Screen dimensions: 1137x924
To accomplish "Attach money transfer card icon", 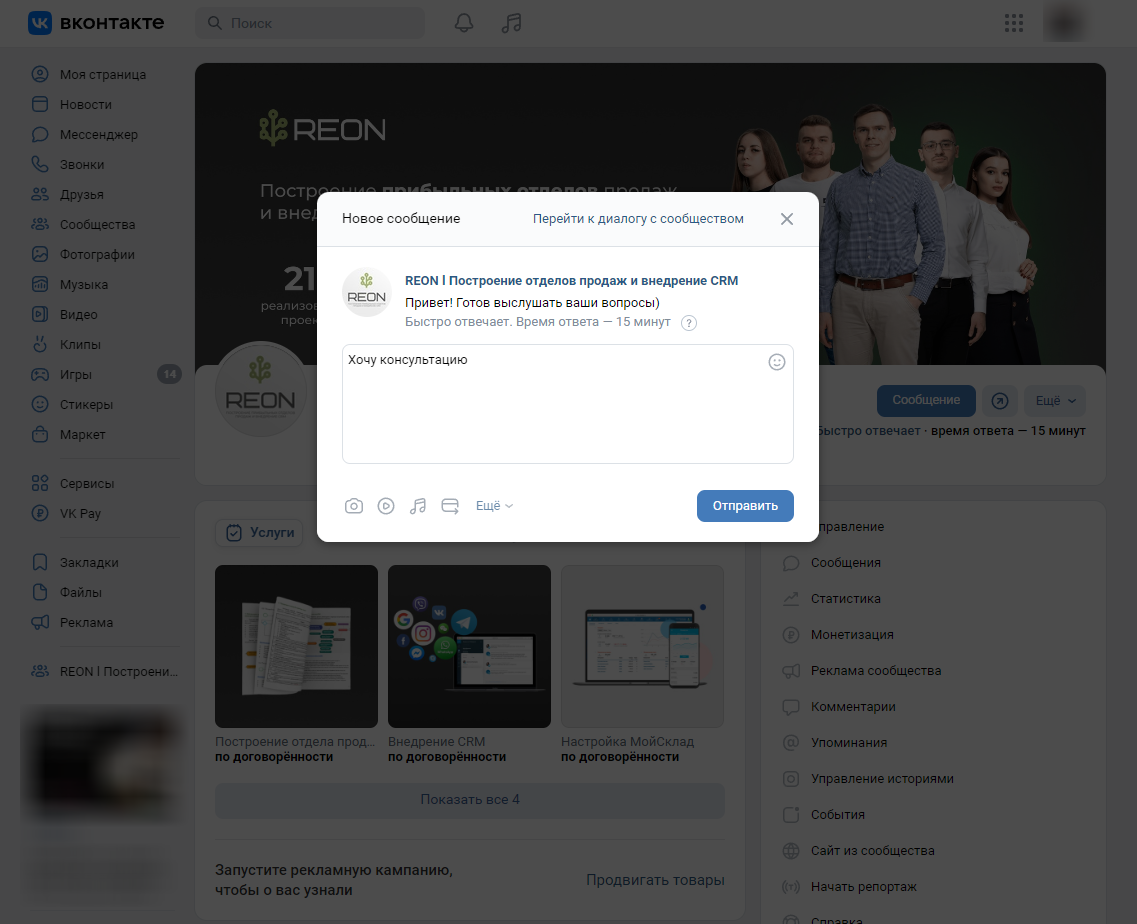I will tap(450, 506).
